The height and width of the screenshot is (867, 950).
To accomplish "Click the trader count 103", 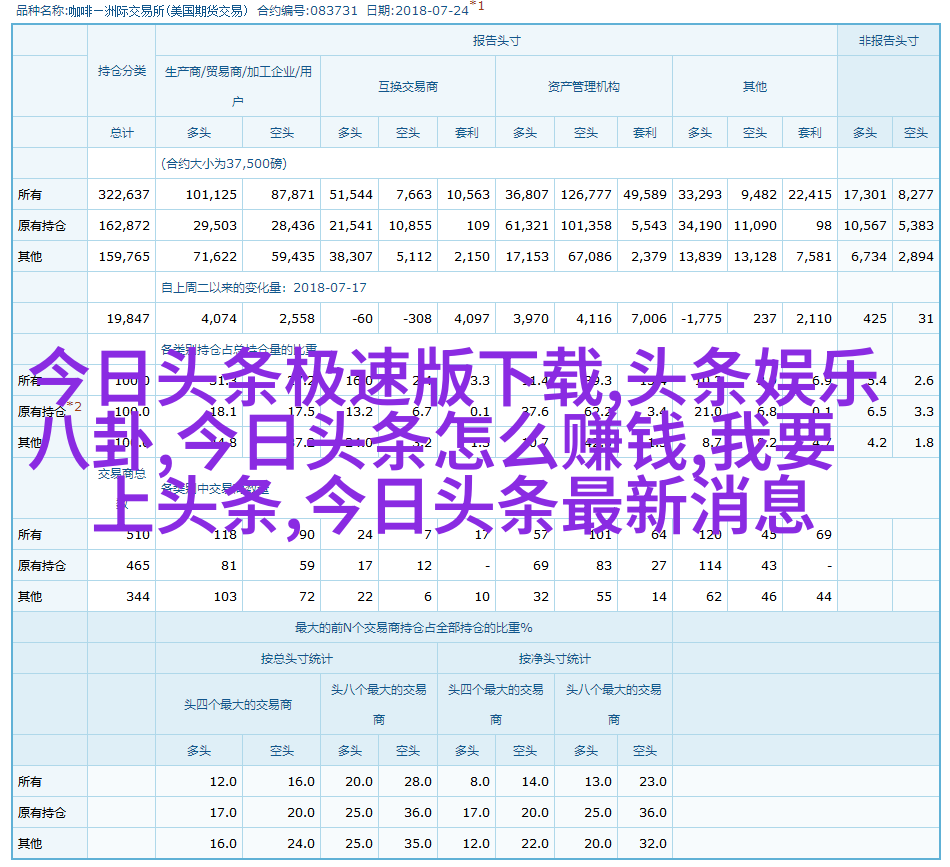I will pyautogui.click(x=225, y=596).
